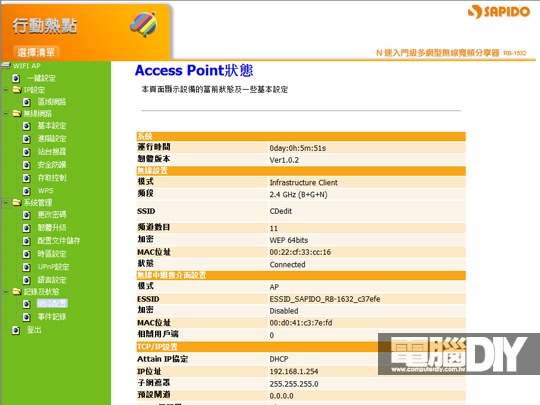540x405 pixels.
Task: Click the 選擇清單 label button
Action: (x=36, y=52)
